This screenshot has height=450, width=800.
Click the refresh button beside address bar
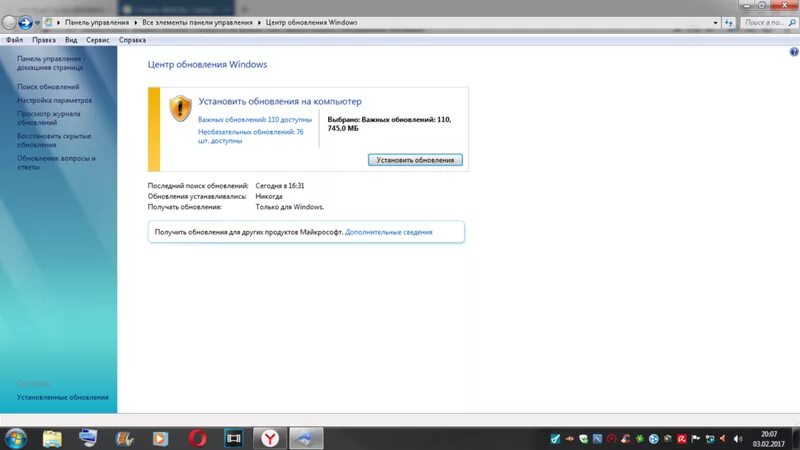[729, 22]
